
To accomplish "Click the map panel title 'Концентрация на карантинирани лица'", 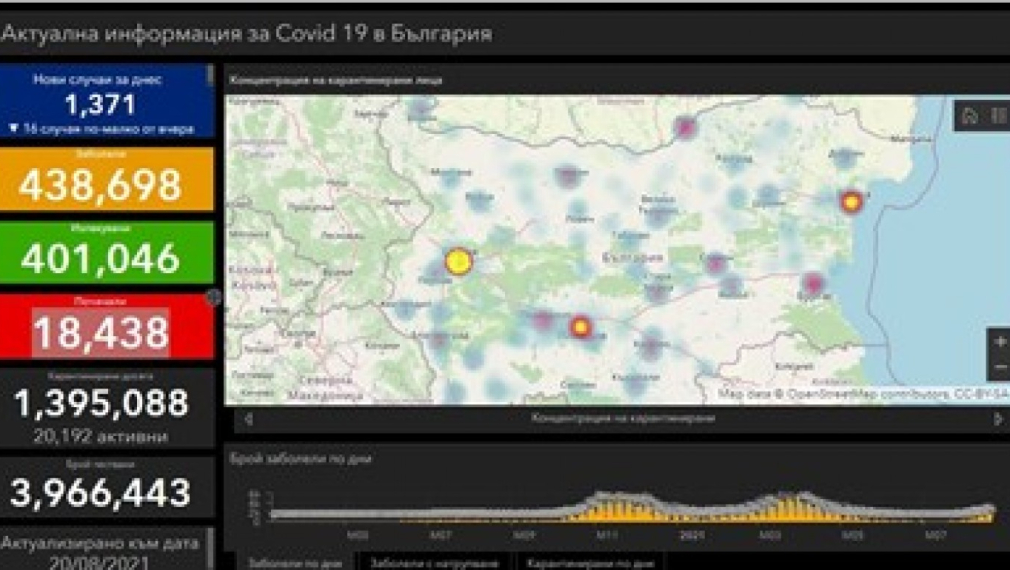I will [336, 81].
